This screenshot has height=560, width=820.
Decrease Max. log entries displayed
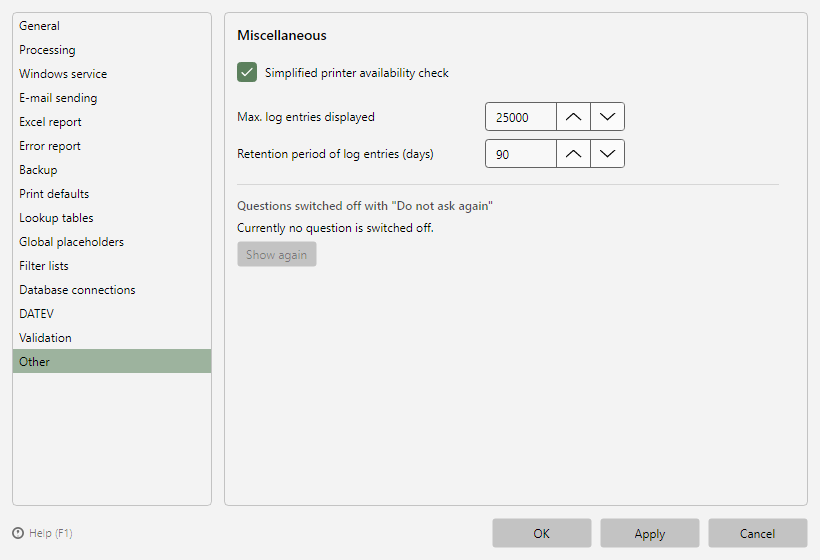(607, 117)
